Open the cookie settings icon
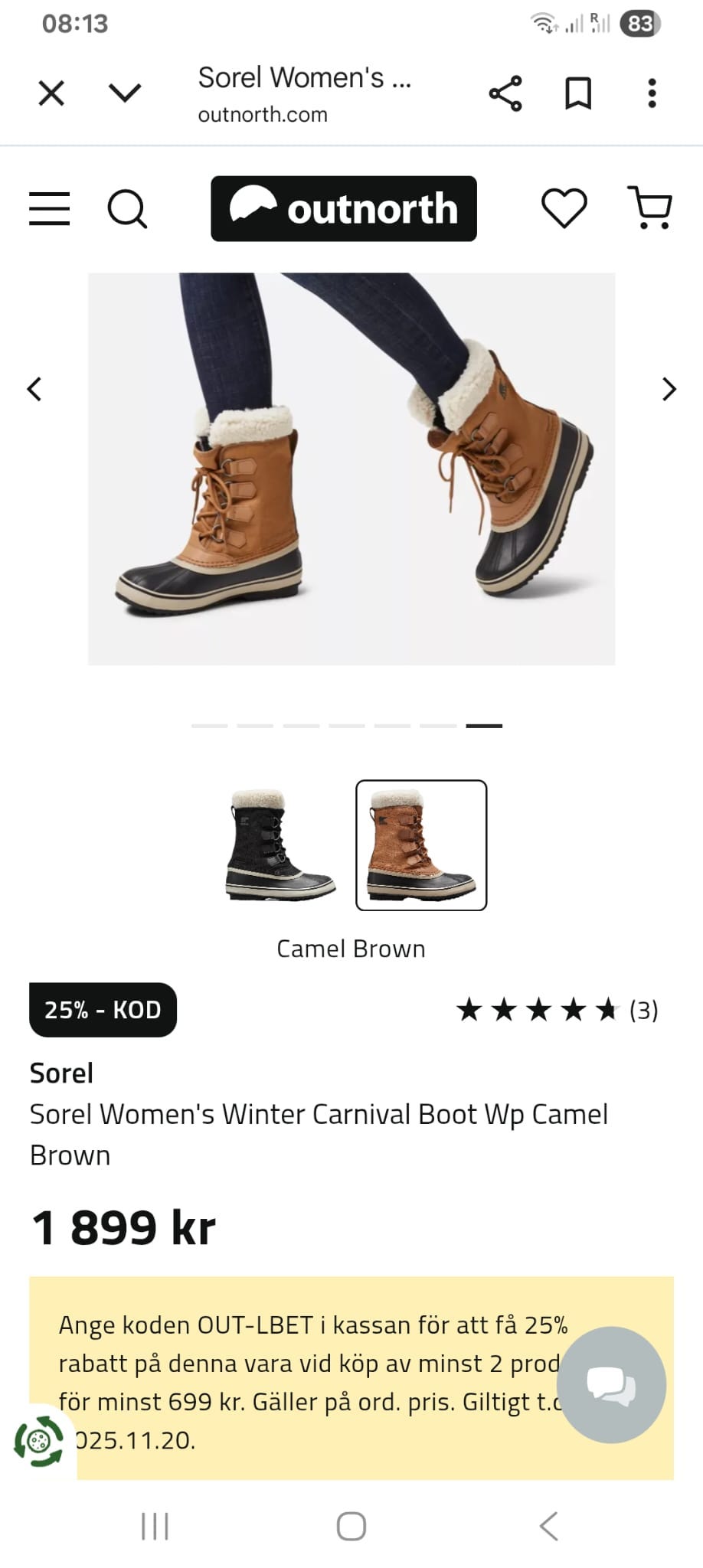Viewport: 703px width, 1568px height. click(x=38, y=1442)
